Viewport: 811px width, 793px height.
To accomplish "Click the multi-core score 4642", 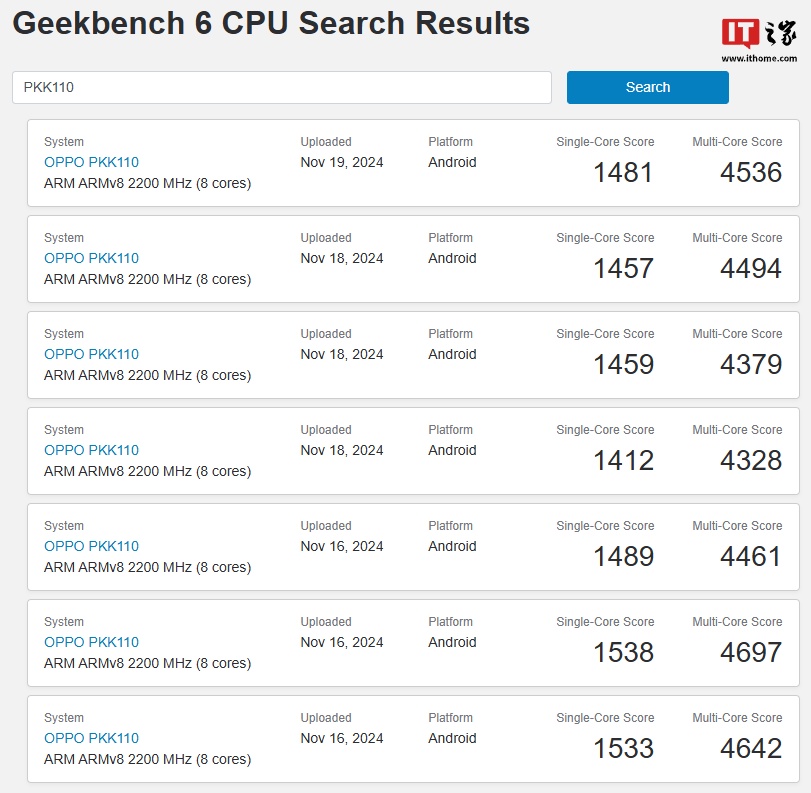I will (x=751, y=748).
